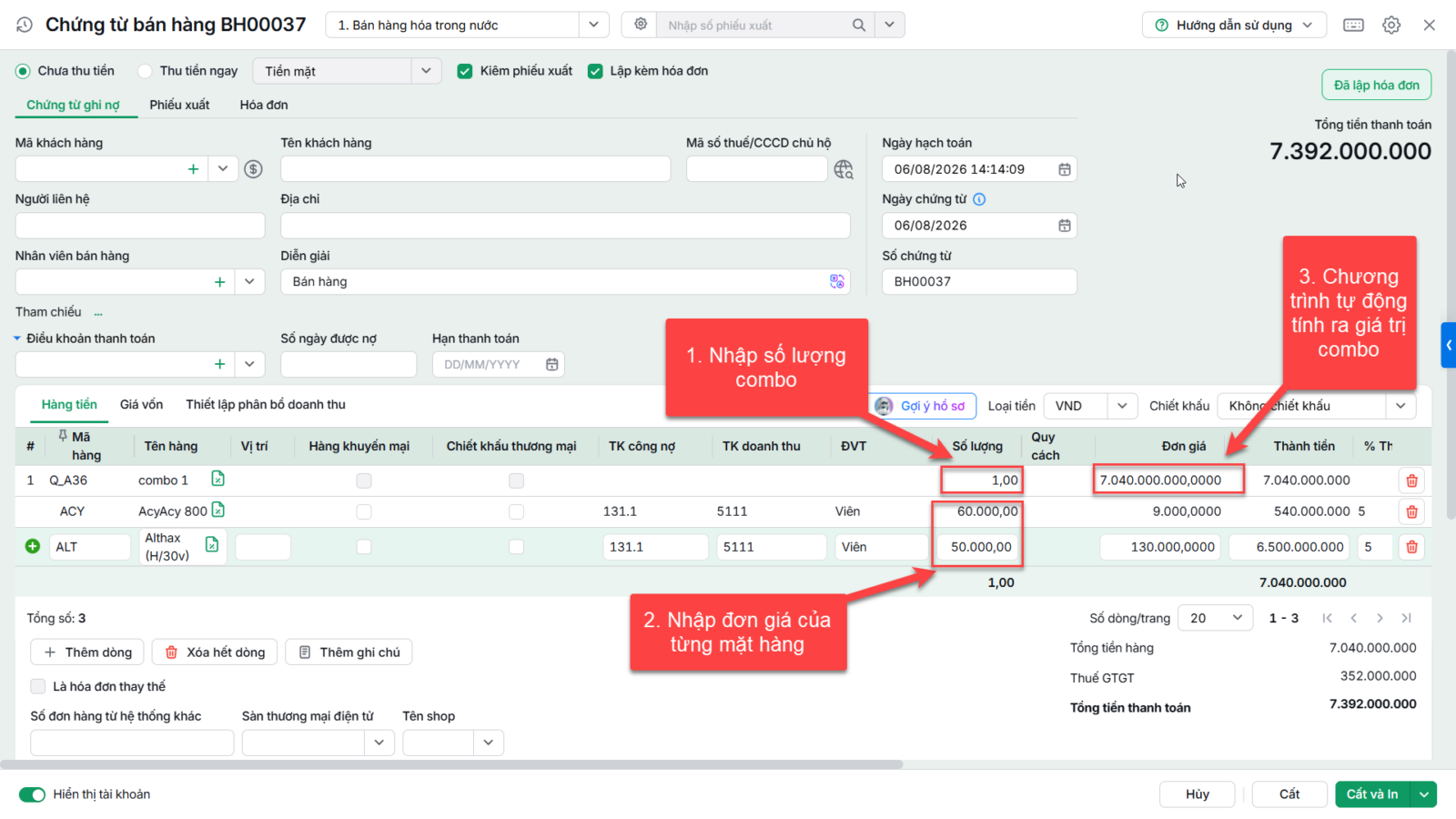
Task: Open customer debt dollar icon
Action: click(254, 169)
